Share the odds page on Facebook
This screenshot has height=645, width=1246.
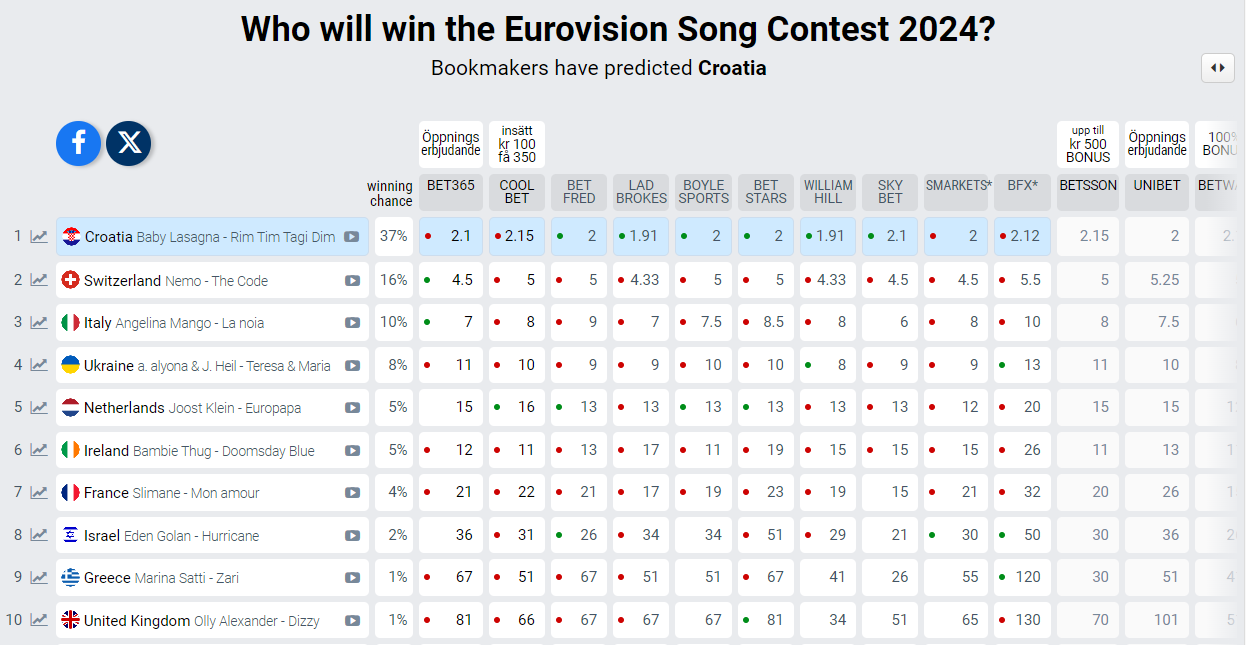click(79, 143)
